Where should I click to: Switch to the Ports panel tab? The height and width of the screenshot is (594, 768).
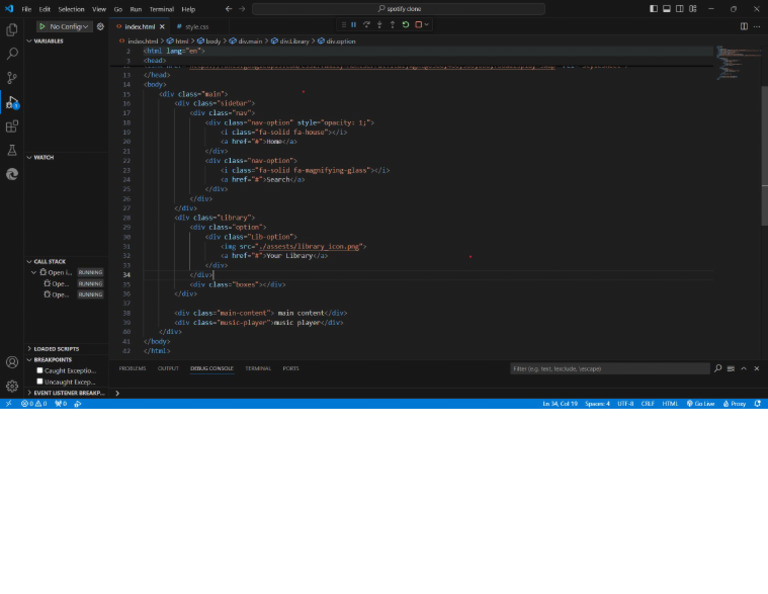[290, 368]
